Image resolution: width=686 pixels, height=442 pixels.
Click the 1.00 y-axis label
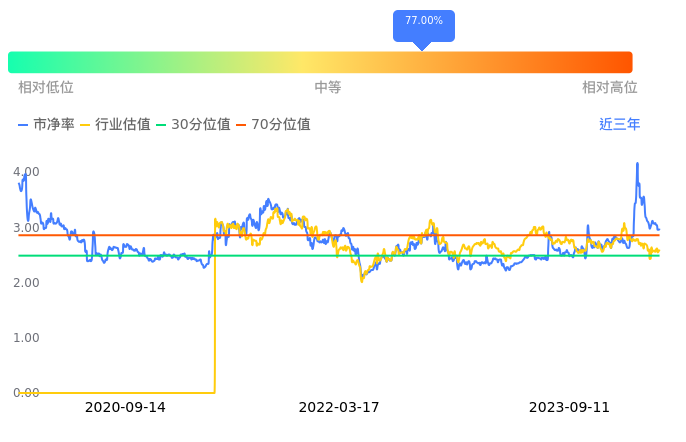click(x=27, y=338)
